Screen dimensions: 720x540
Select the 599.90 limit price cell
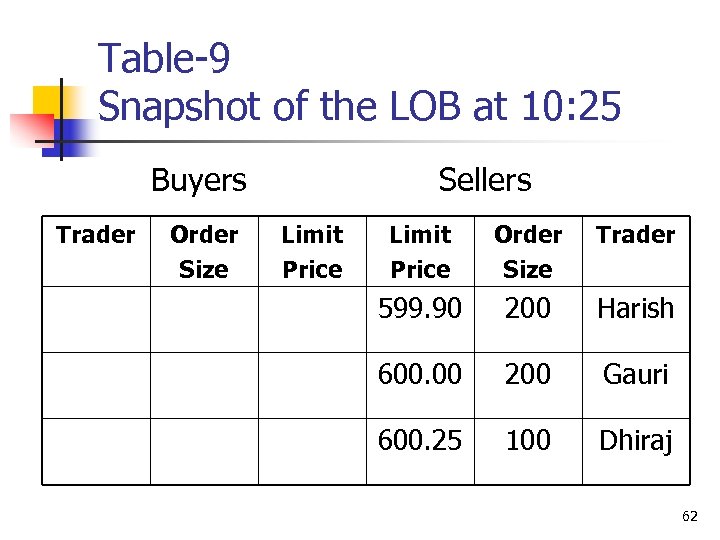(x=420, y=309)
